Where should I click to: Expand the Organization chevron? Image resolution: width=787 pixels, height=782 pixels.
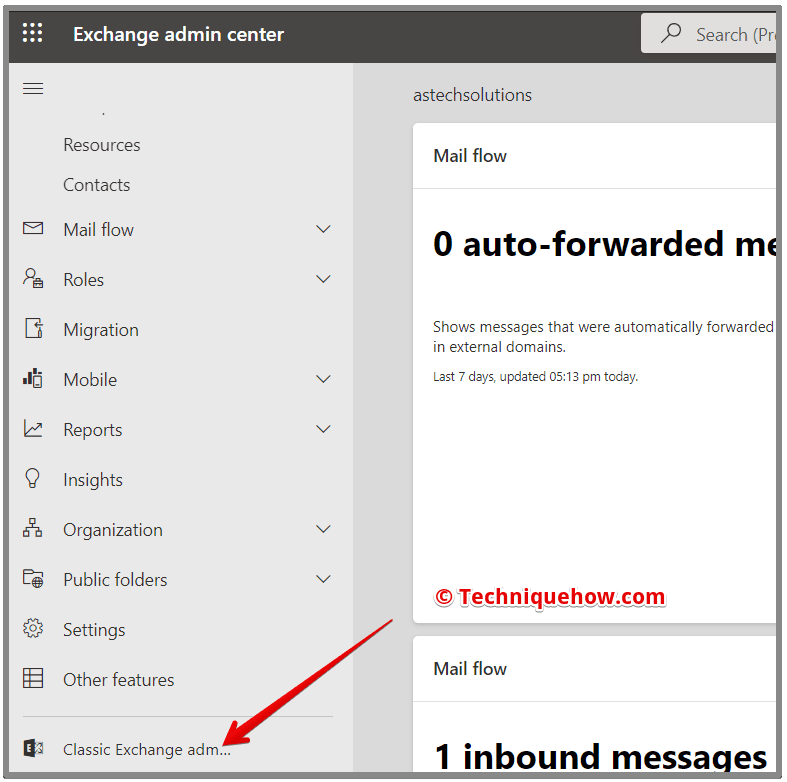(x=323, y=529)
